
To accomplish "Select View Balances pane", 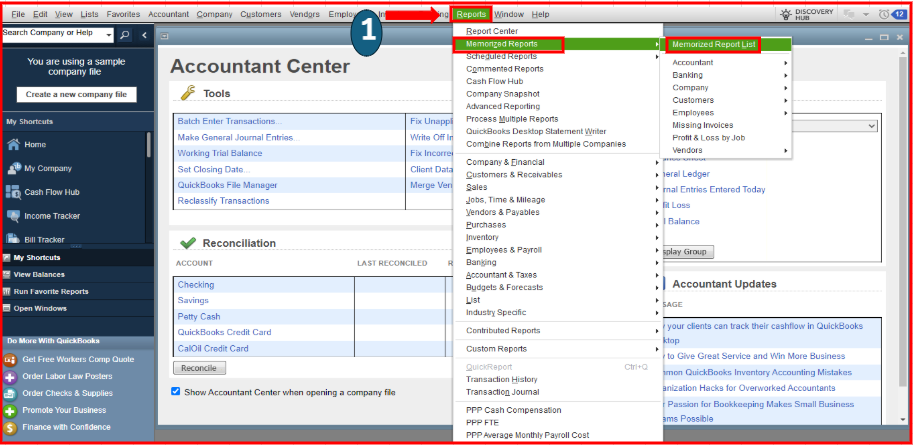I will 77,274.
